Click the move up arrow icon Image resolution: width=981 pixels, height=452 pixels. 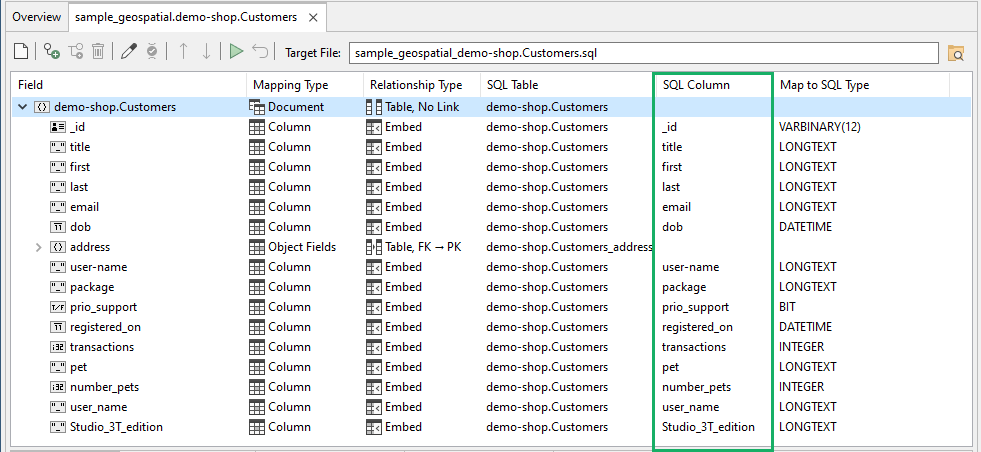coord(183,52)
